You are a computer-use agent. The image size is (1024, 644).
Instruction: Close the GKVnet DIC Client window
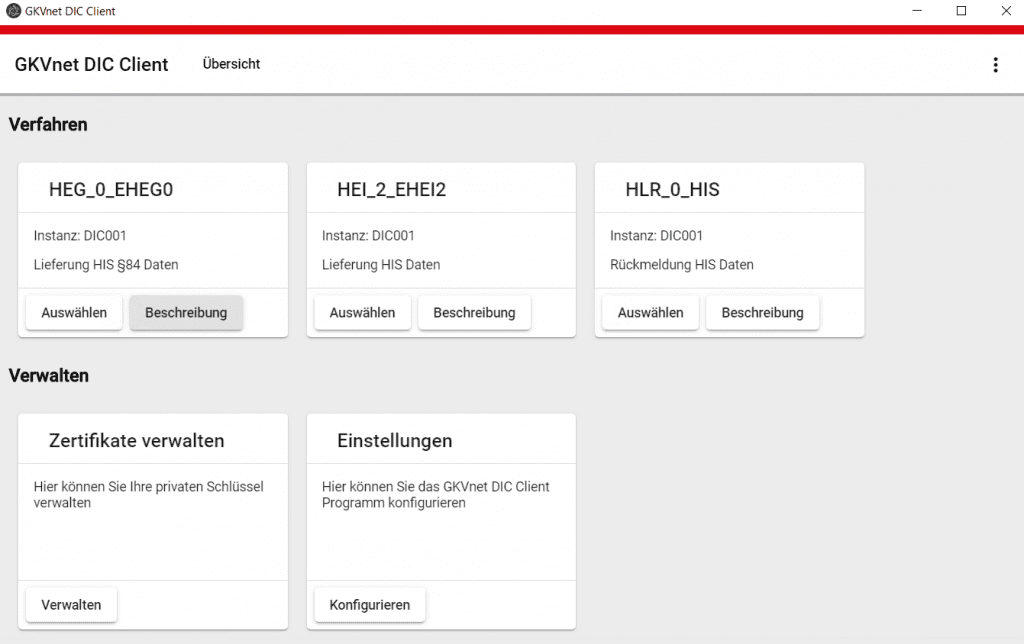coord(1006,10)
